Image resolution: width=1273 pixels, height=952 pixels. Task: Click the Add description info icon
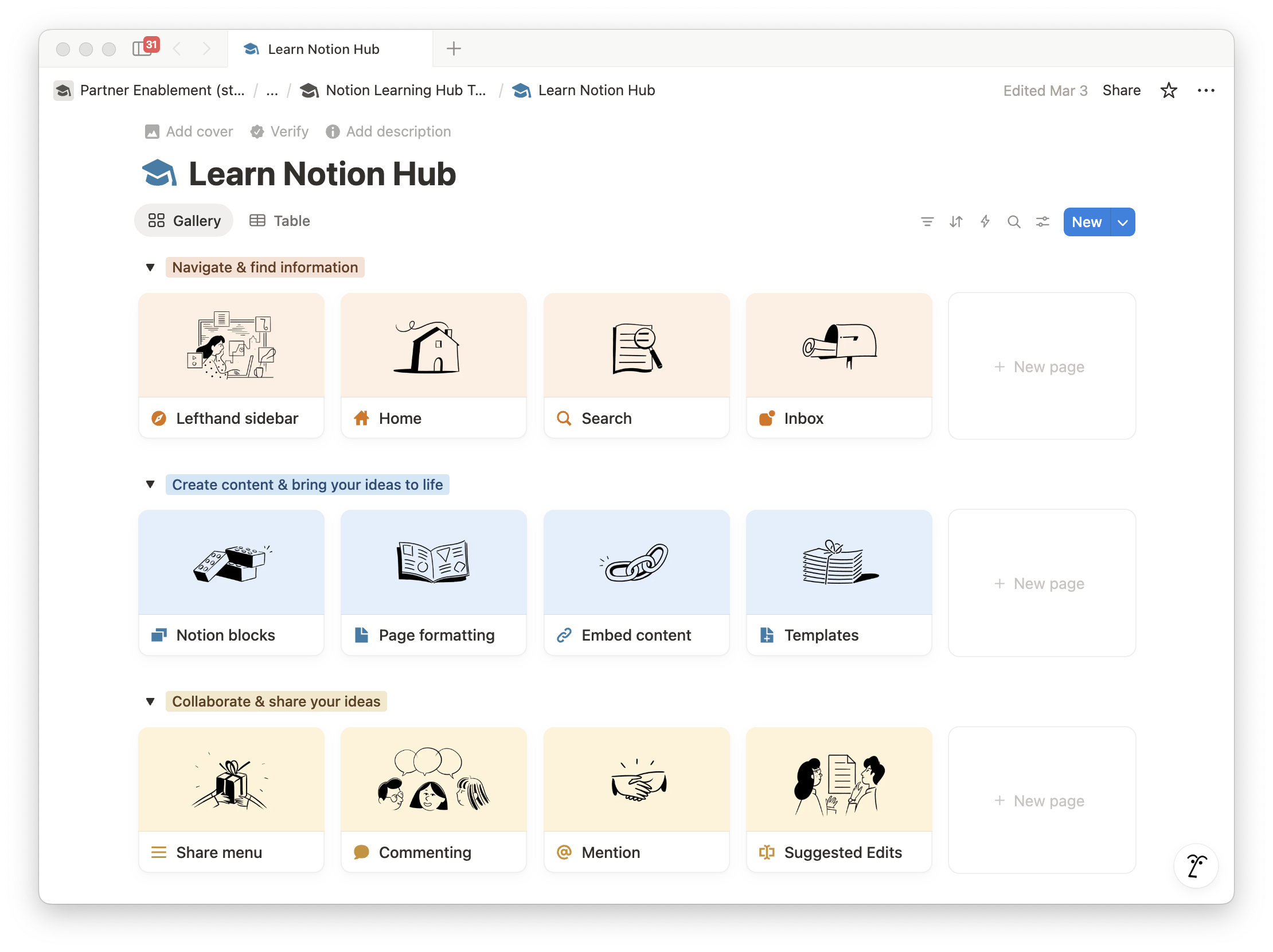[x=332, y=131]
